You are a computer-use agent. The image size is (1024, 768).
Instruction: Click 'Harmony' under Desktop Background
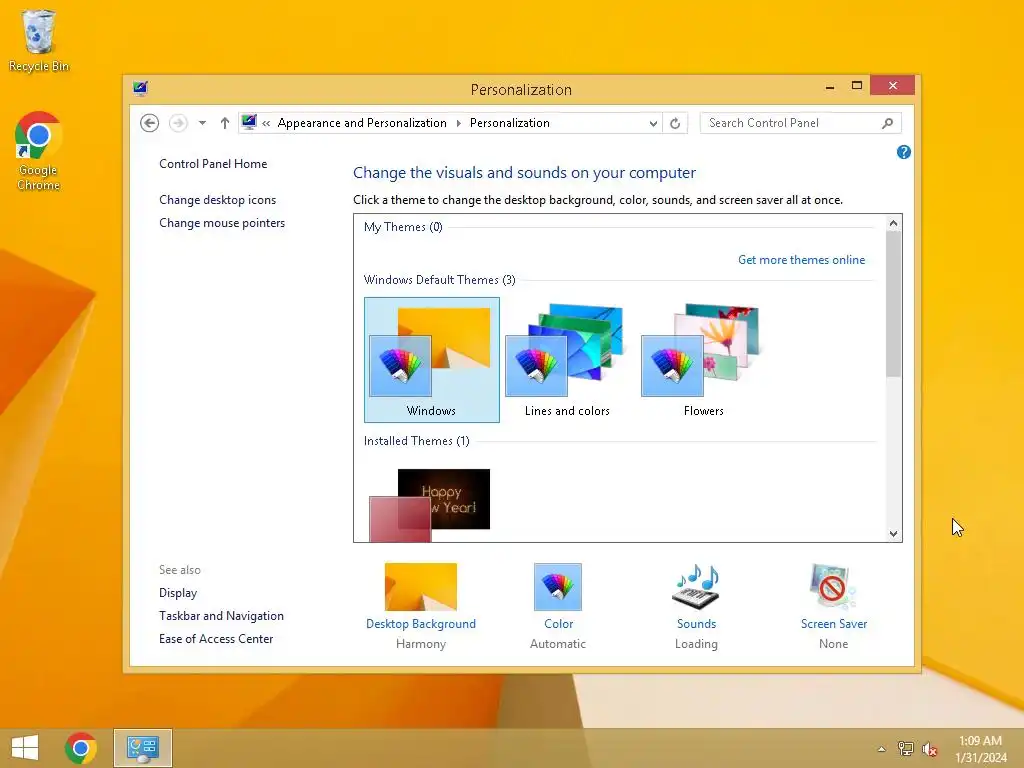coord(421,644)
